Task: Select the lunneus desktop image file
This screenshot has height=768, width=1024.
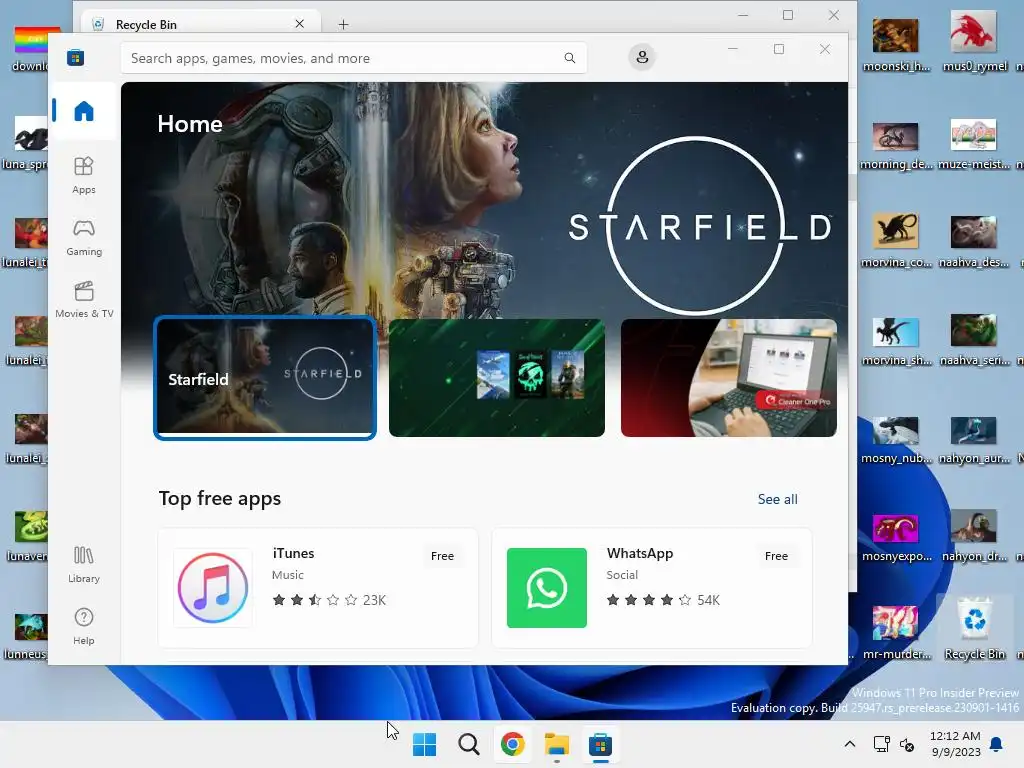Action: [x=25, y=635]
